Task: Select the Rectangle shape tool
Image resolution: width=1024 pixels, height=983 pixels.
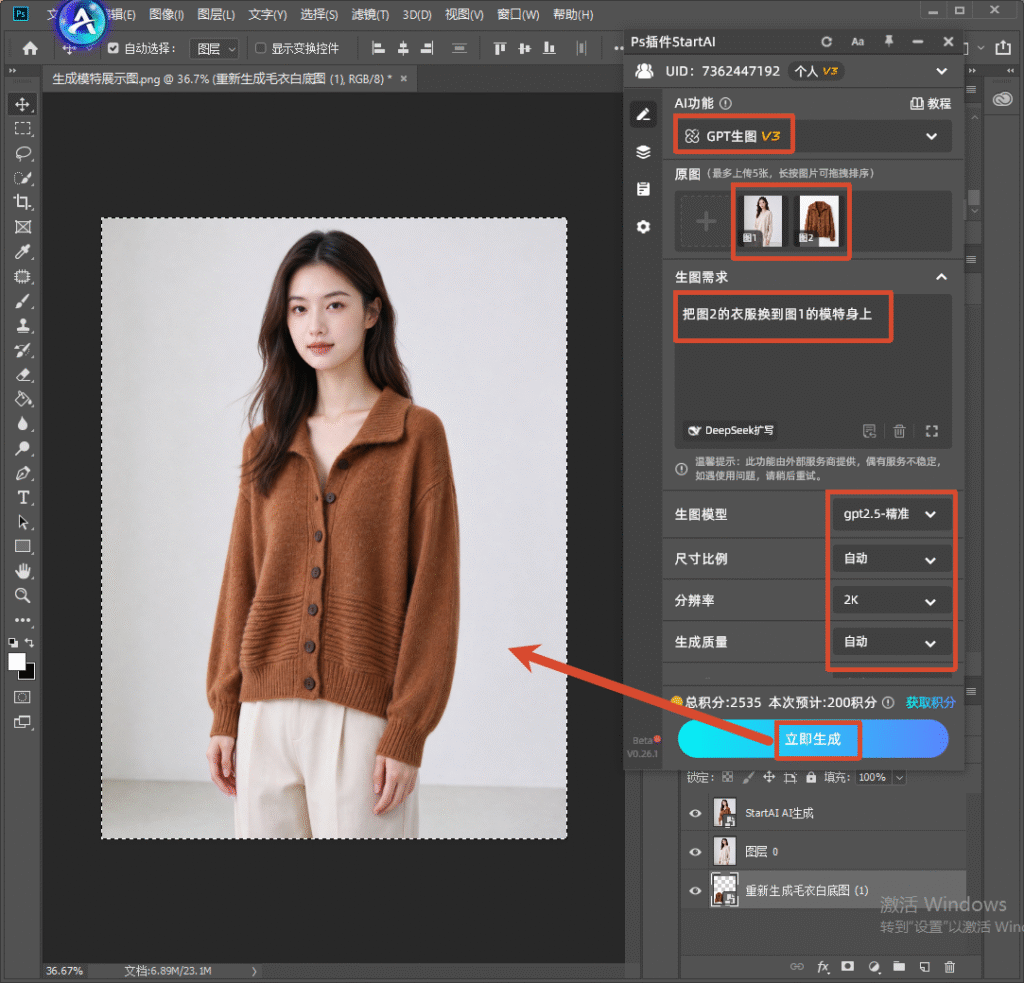Action: tap(23, 547)
